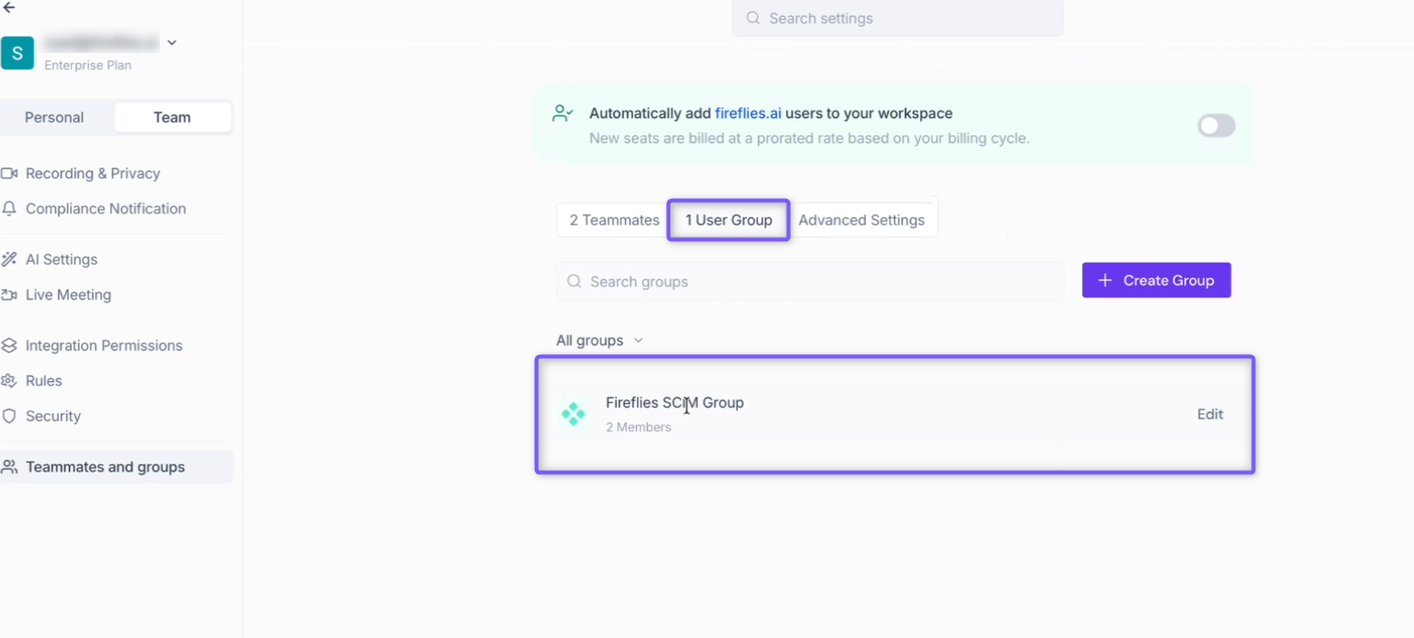Viewport: 1414px width, 638px height.
Task: Click the Search settings field
Action: click(897, 18)
